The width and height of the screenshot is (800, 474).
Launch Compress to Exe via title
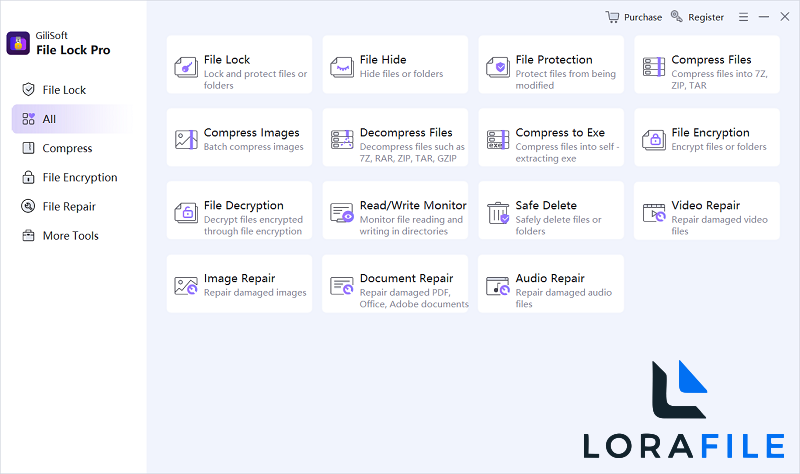(x=560, y=133)
